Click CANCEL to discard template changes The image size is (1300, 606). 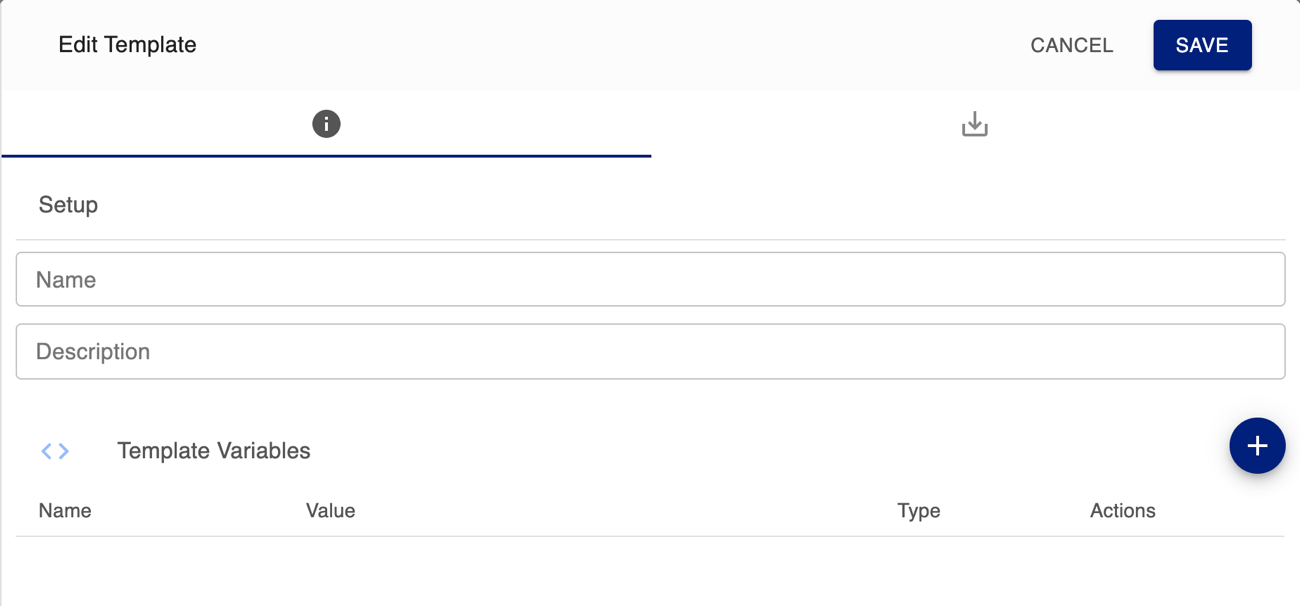tap(1071, 45)
